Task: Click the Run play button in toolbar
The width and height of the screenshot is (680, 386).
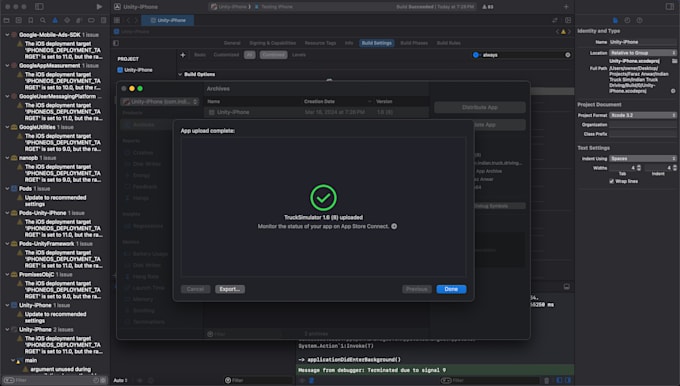Action: click(x=99, y=7)
